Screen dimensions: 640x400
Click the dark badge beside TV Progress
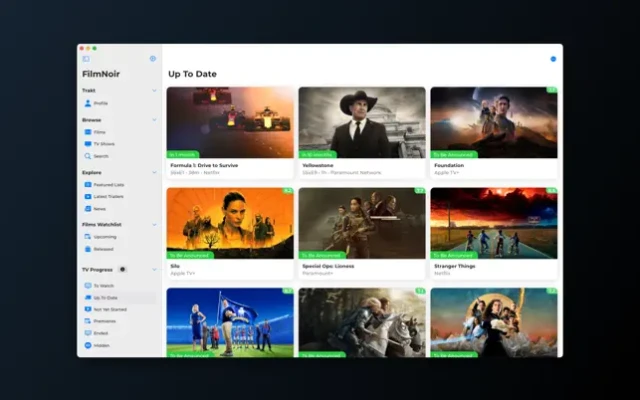point(122,269)
